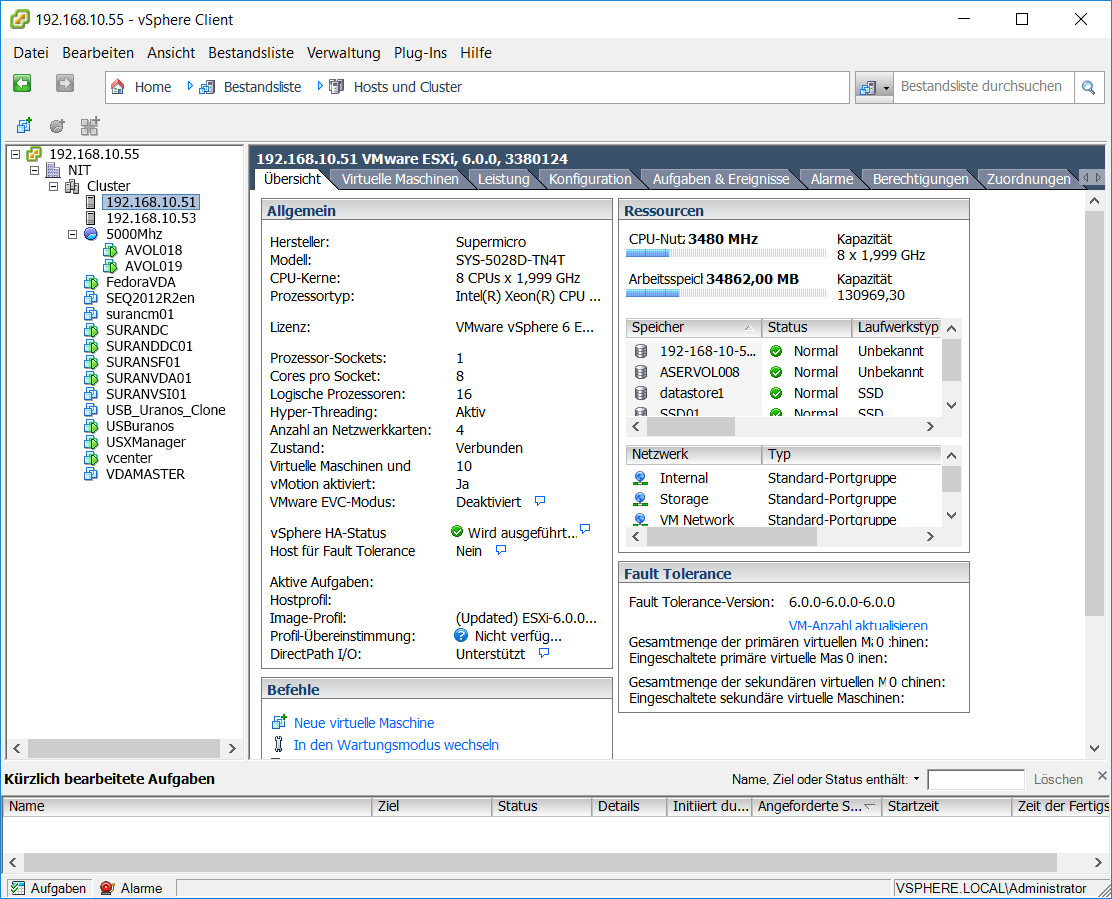Select the AVOL019 virtual machine
Screen dimensions: 1112x899
tap(153, 267)
